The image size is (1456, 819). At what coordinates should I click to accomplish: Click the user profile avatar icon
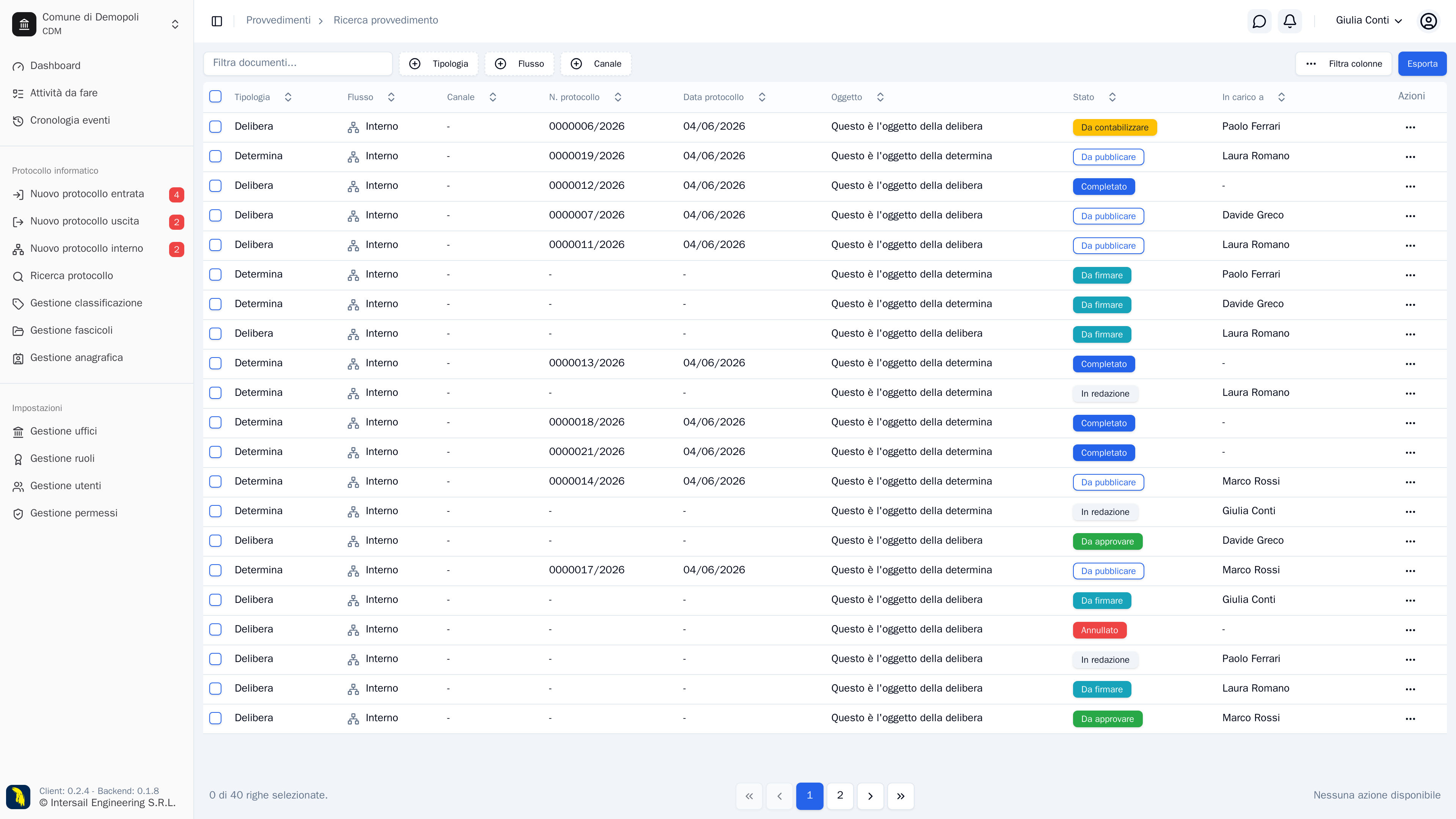coord(1428,21)
